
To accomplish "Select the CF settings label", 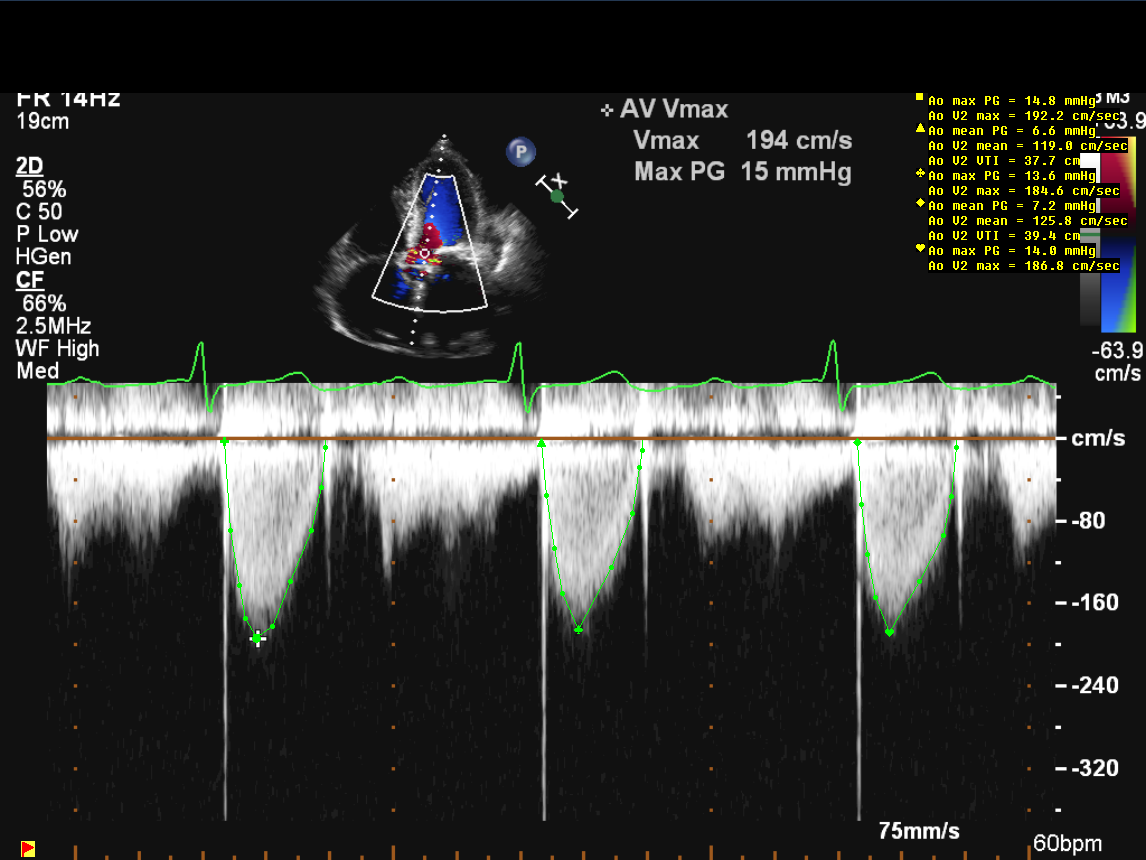I will pos(30,281).
